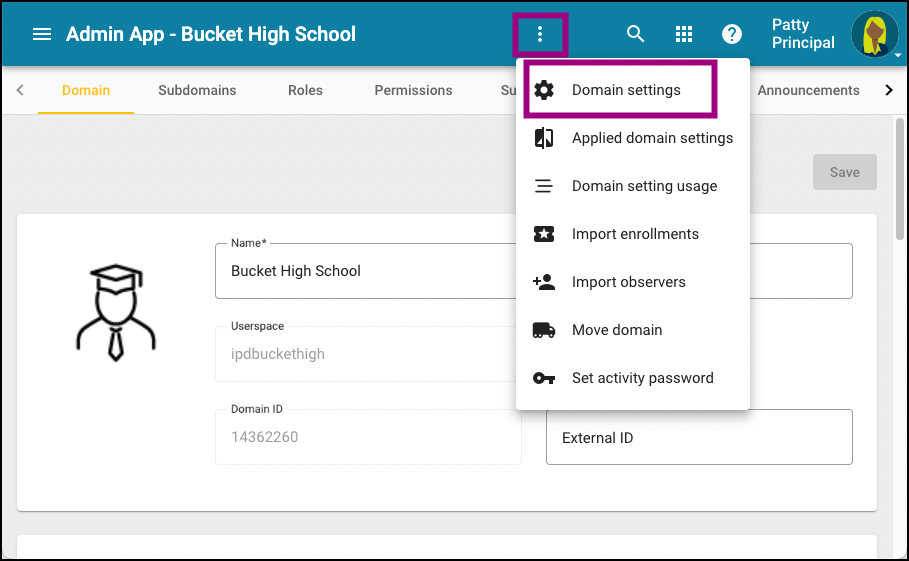The height and width of the screenshot is (561, 909).
Task: Click the Set activity password key icon
Action: coord(544,378)
